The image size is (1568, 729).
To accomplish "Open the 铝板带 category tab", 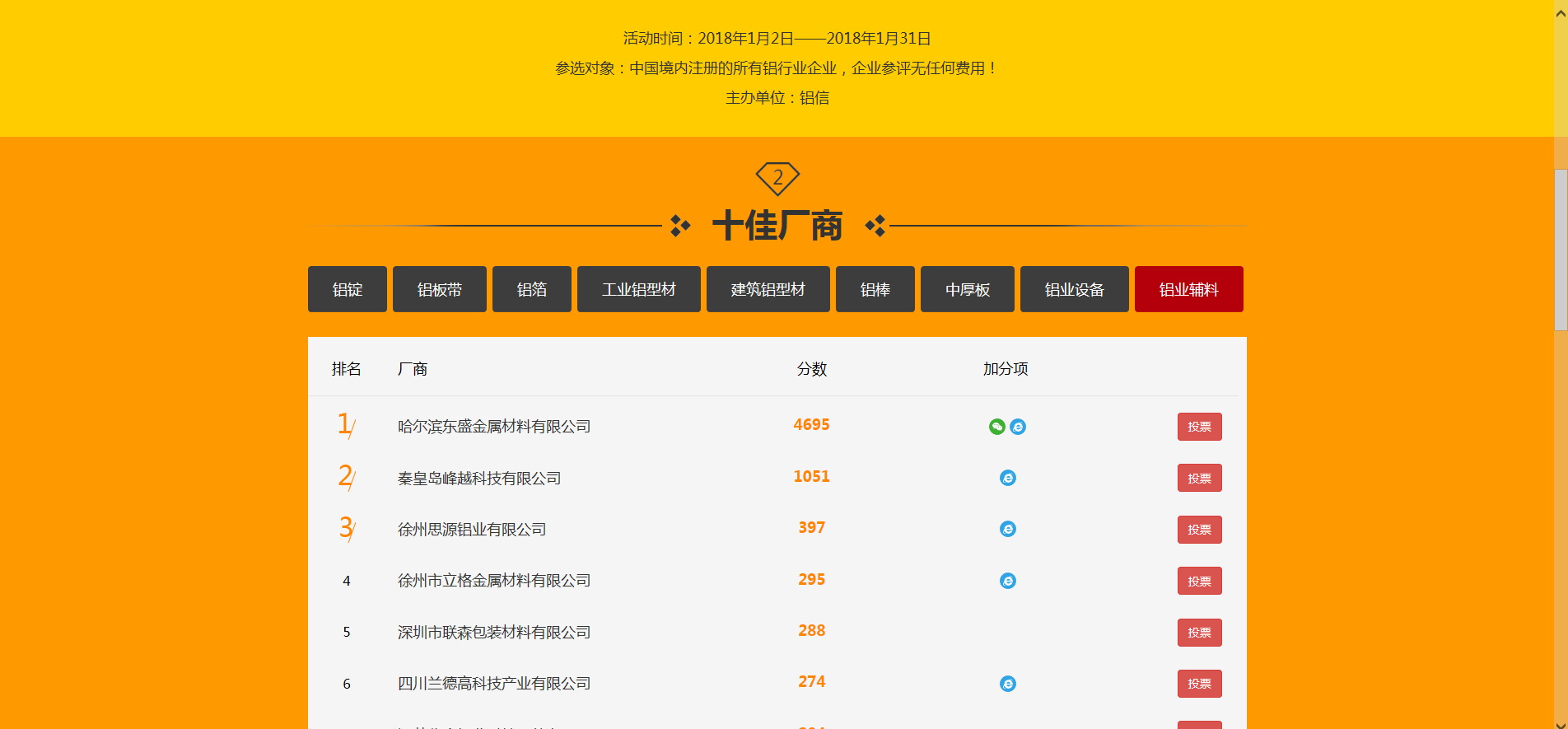I will (439, 289).
